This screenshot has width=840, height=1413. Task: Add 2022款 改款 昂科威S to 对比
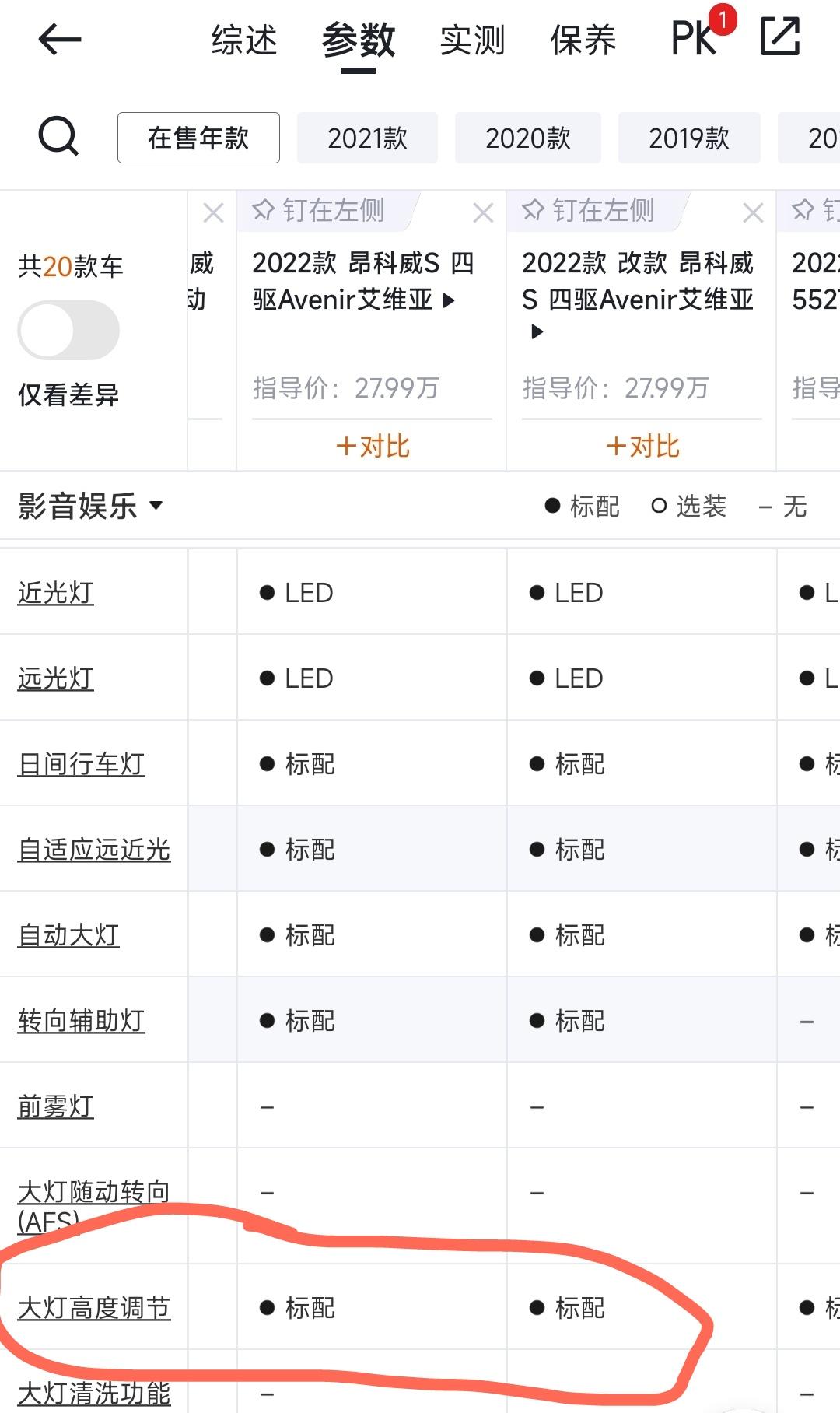tap(642, 447)
